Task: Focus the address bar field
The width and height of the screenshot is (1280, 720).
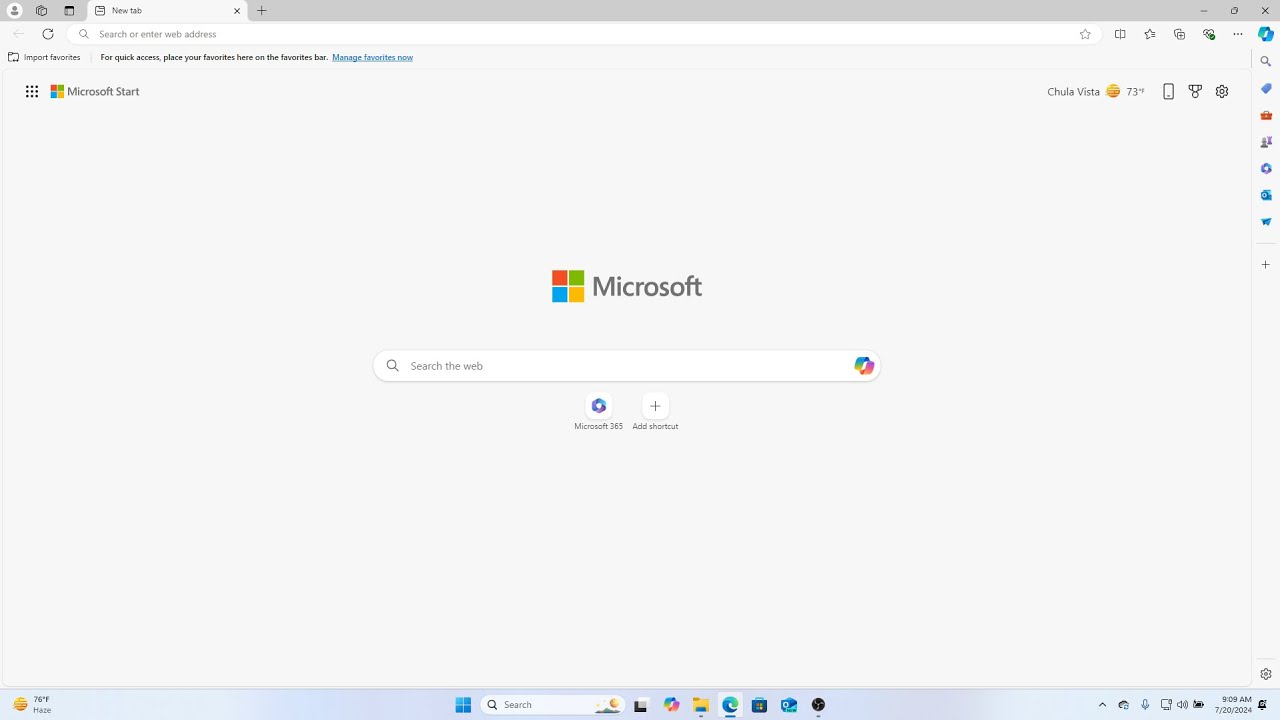Action: pos(585,34)
